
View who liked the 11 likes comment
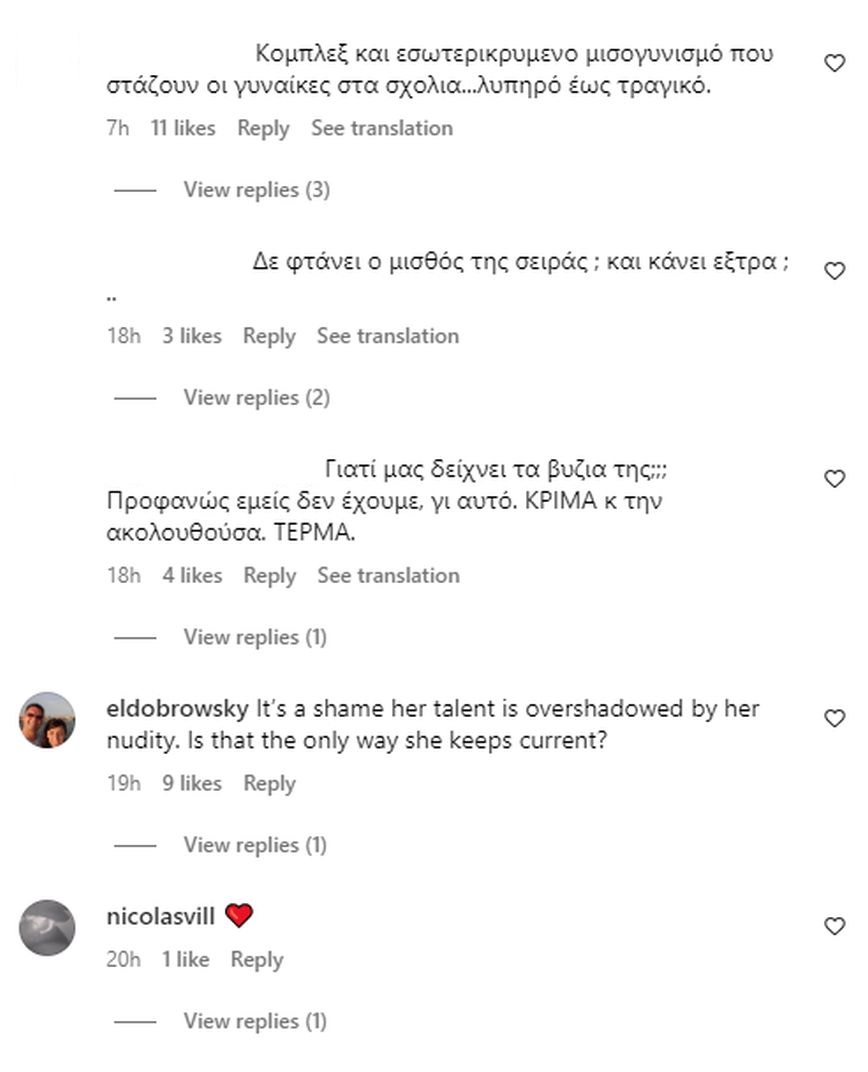(x=183, y=128)
